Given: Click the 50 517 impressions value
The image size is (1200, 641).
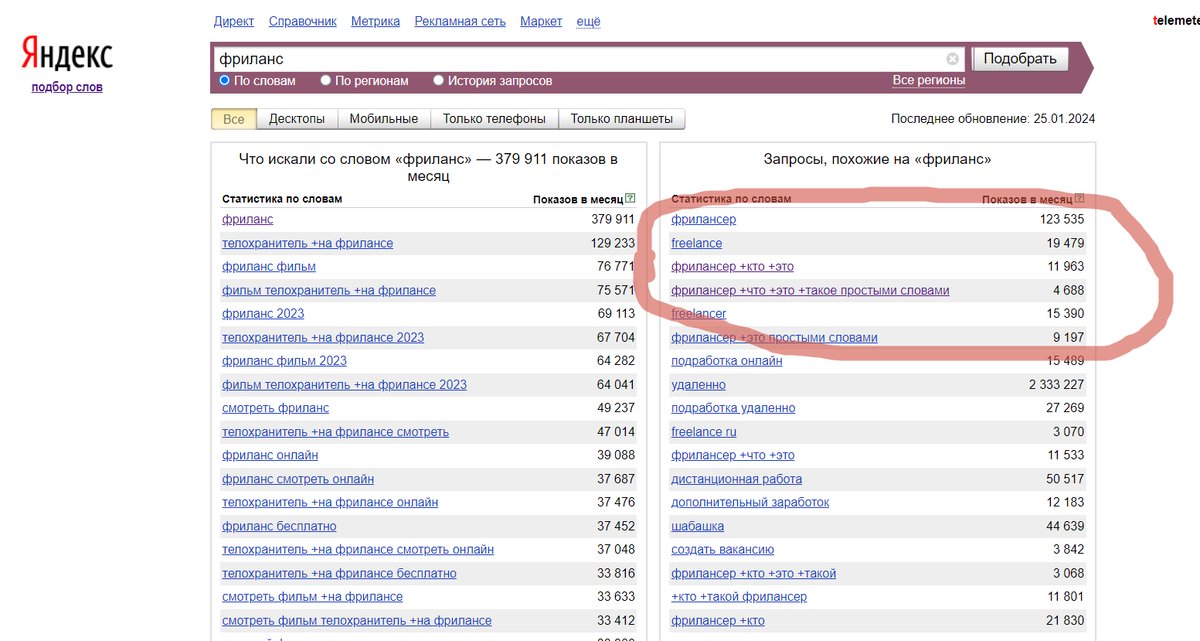Looking at the screenshot, I should pyautogui.click(x=1066, y=479).
